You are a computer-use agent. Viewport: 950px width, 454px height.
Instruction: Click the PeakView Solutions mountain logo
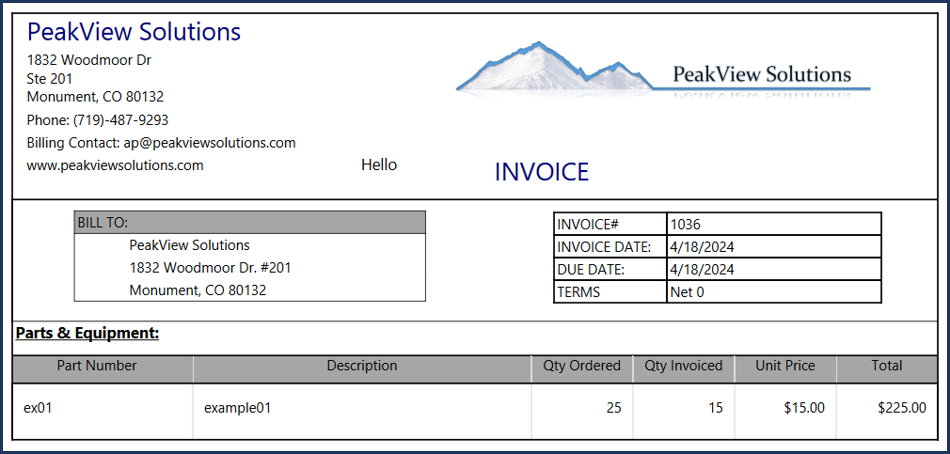(x=663, y=70)
